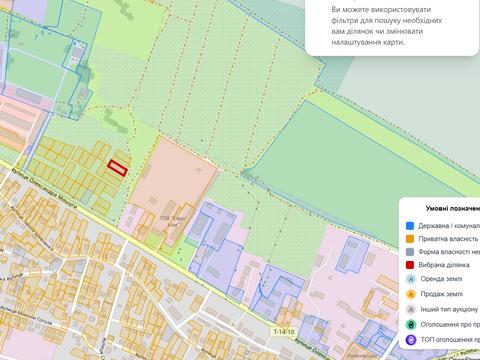Click the Оренда землі legend icon

(411, 279)
